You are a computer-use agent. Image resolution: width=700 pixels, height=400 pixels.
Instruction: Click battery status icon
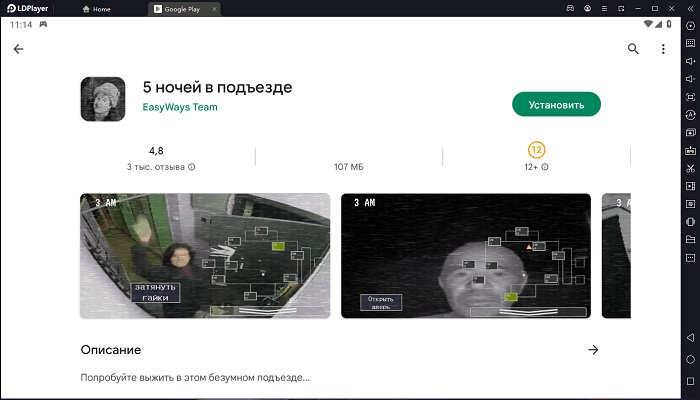tap(669, 24)
